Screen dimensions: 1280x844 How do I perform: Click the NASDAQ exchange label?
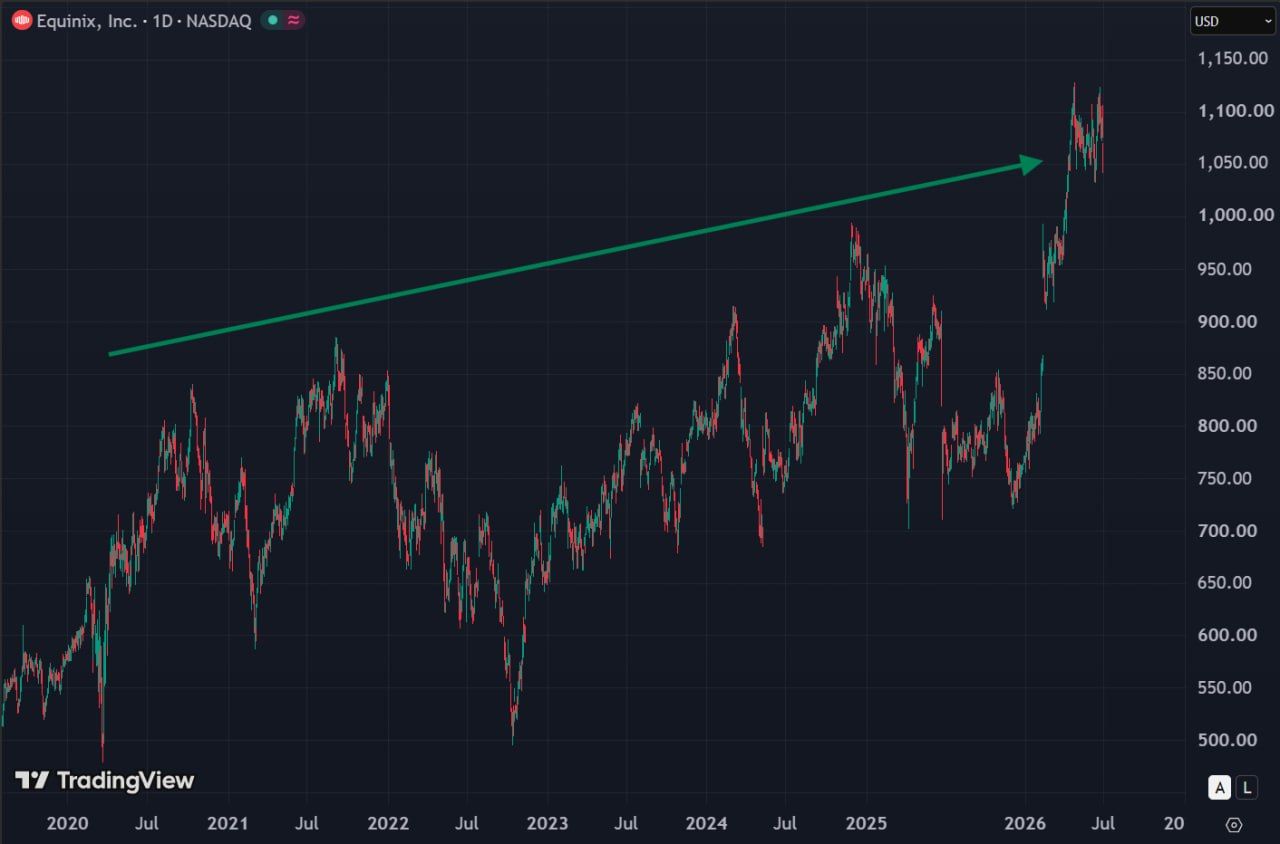point(219,20)
